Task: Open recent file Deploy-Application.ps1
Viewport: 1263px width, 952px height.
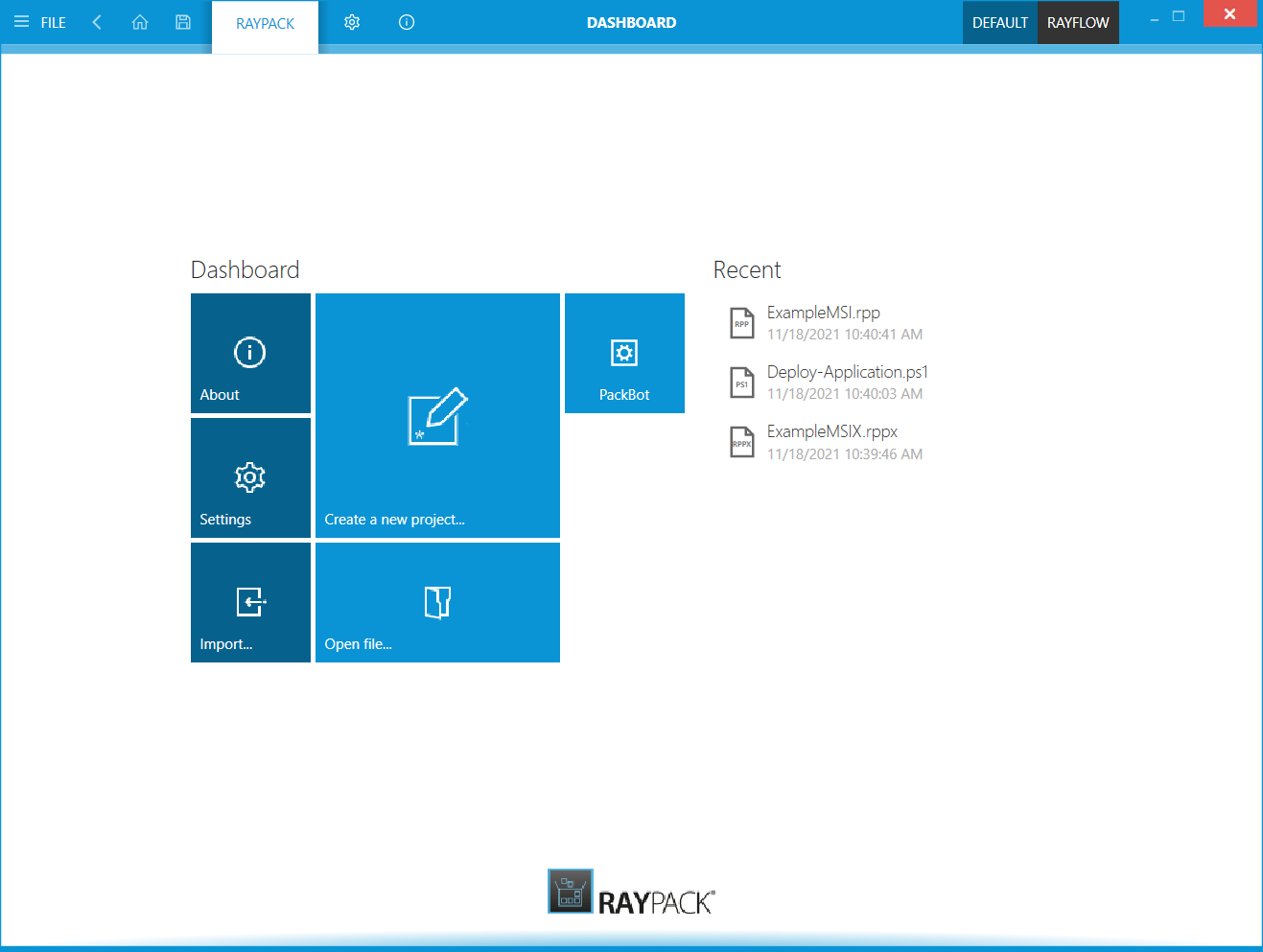Action: pos(847,373)
